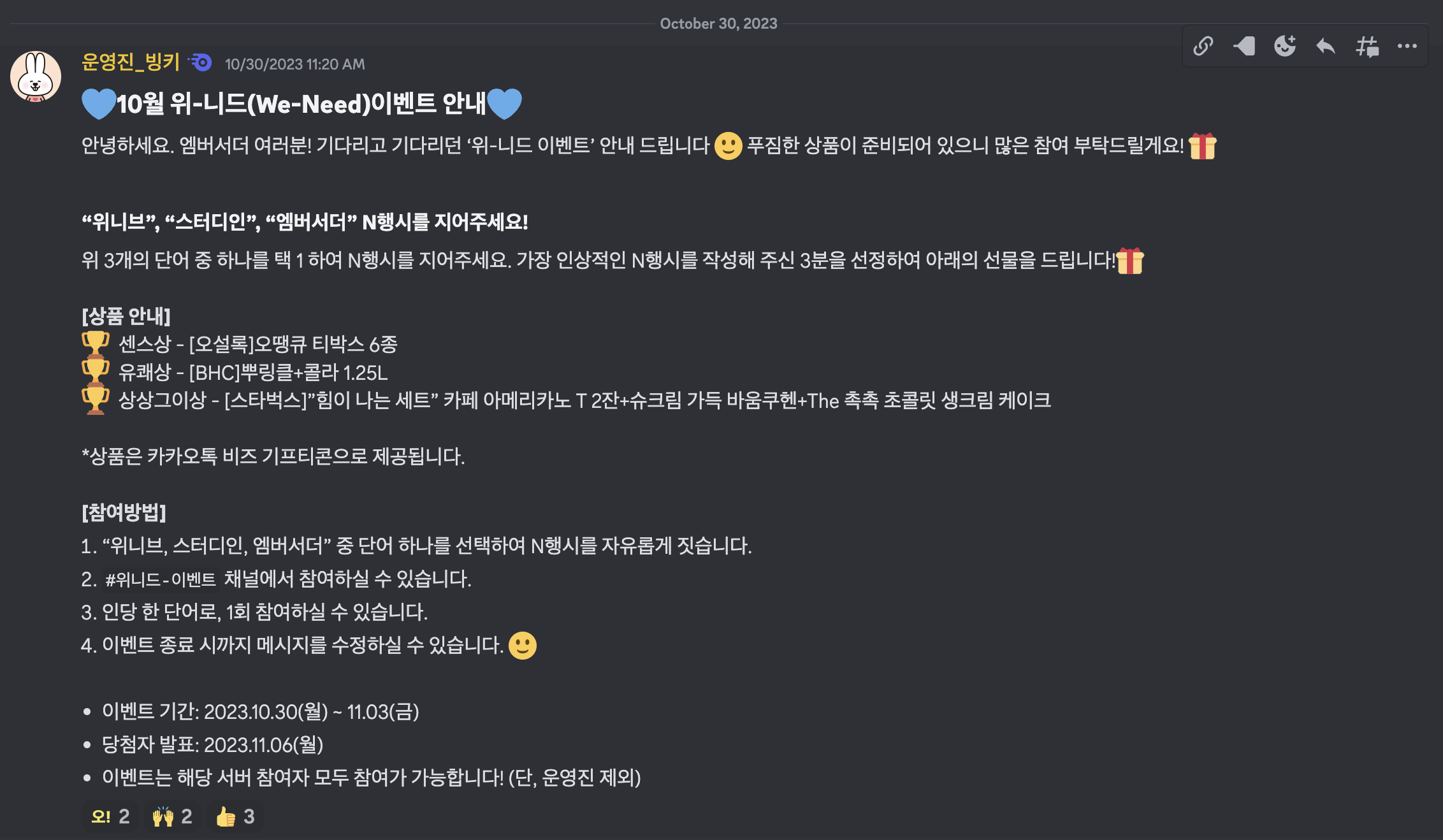Click the trophy emoji beside 상상그이상
This screenshot has height=840, width=1443.
[x=96, y=400]
